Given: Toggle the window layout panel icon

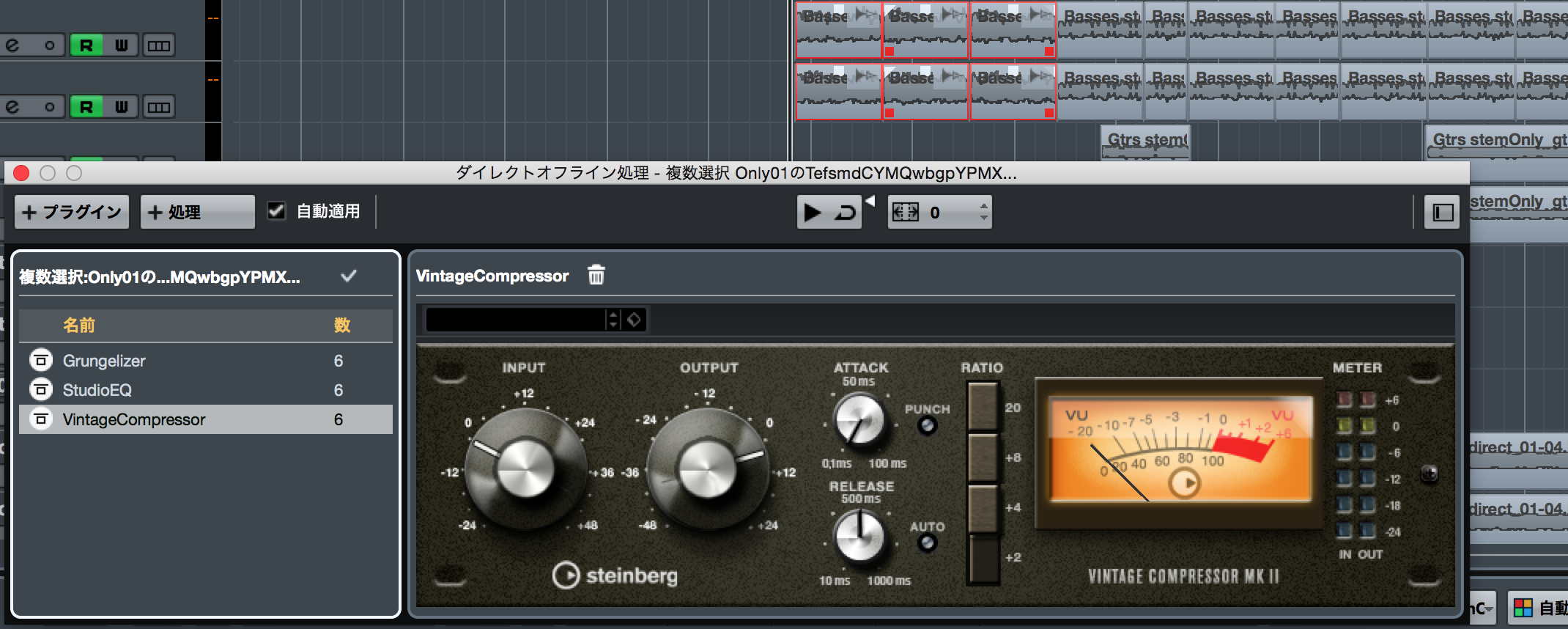Looking at the screenshot, I should click(1443, 213).
